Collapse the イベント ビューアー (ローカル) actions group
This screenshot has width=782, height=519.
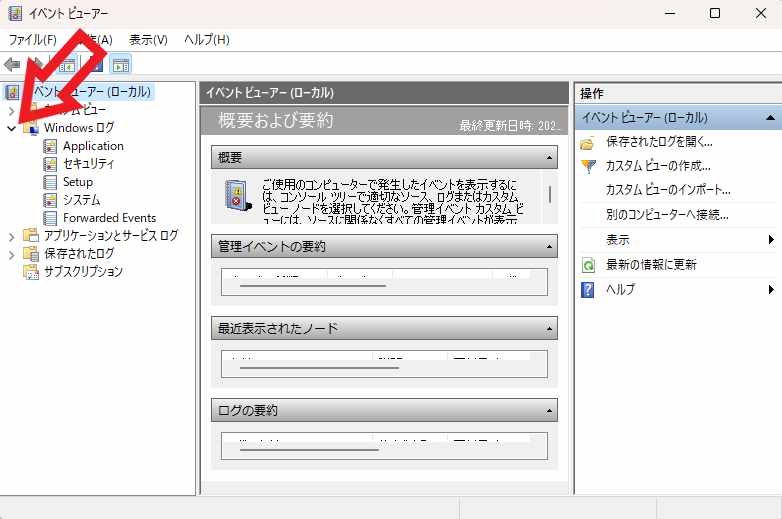[x=770, y=118]
